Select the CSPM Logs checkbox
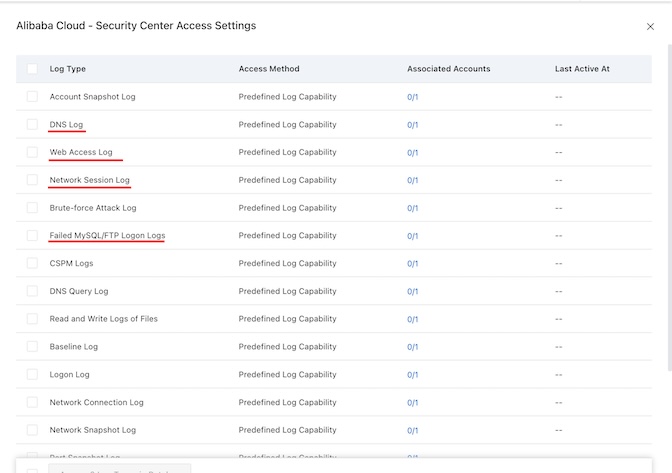The width and height of the screenshot is (672, 473). [x=32, y=263]
